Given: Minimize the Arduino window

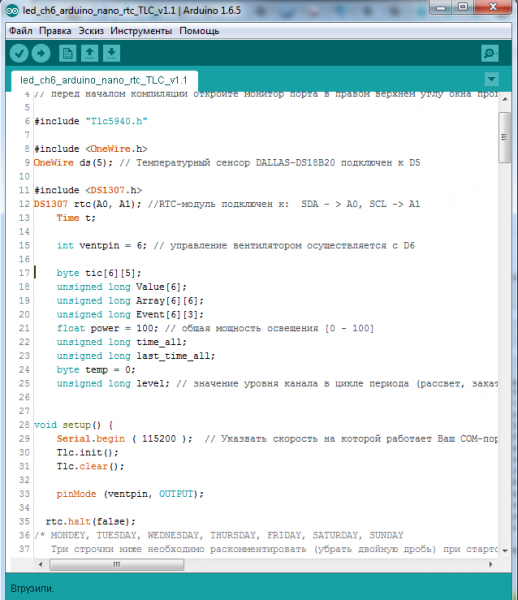Looking at the screenshot, I should (x=441, y=7).
